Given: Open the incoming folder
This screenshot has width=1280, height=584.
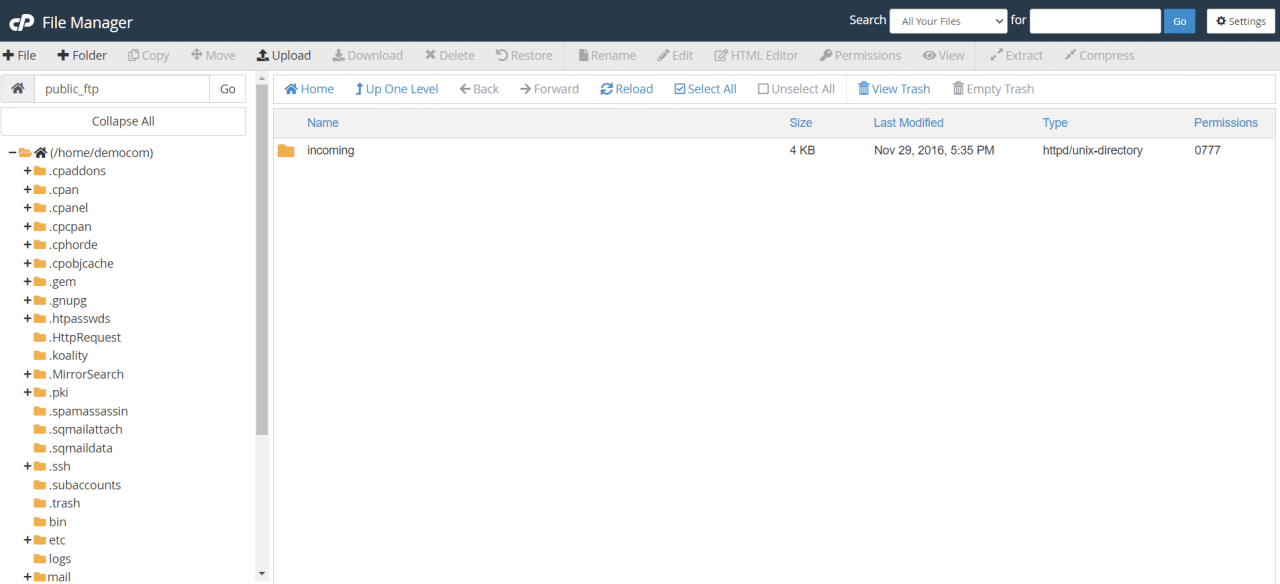Looking at the screenshot, I should pos(330,150).
